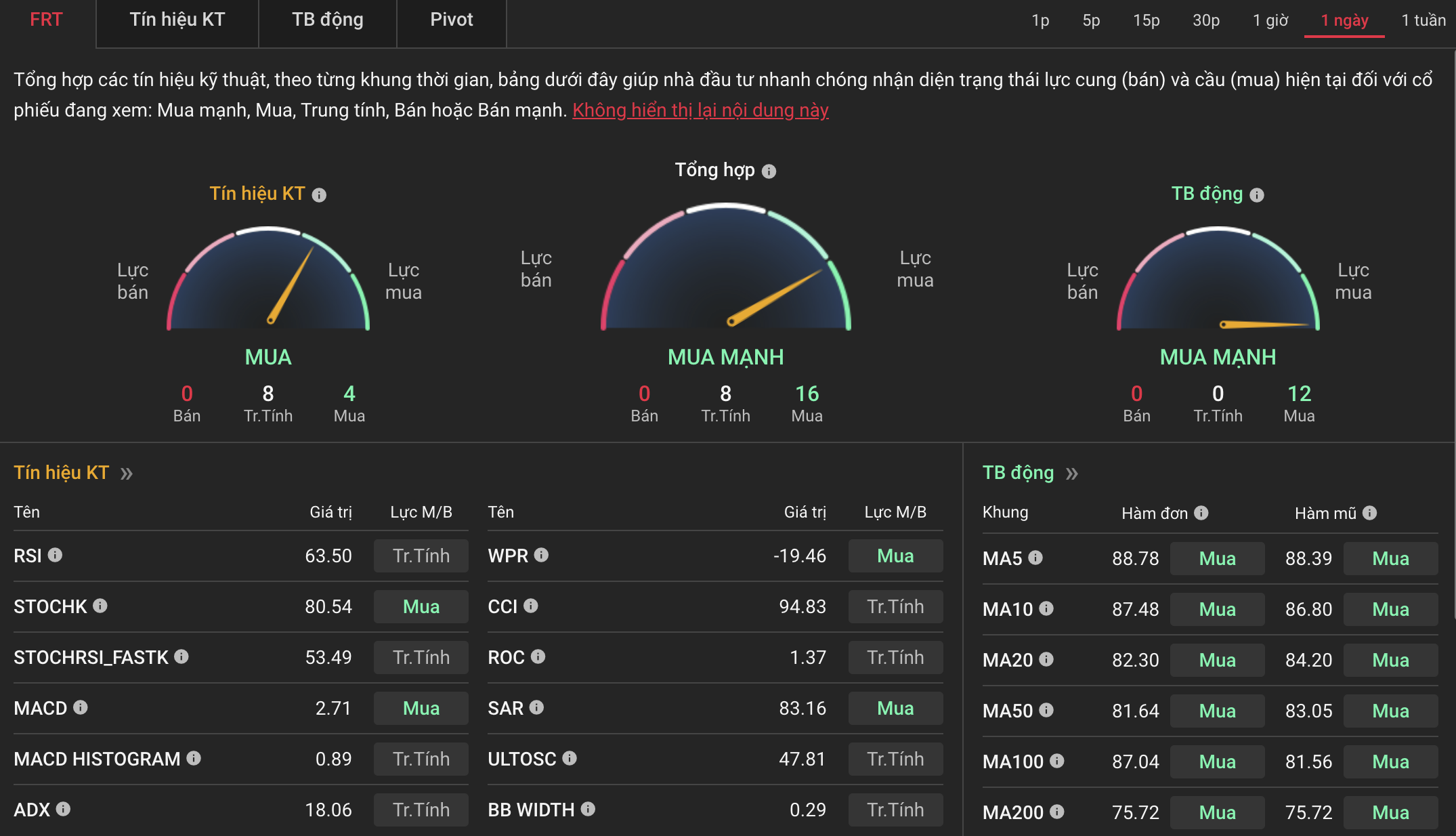Switch to the FRT tab
The height and width of the screenshot is (836, 1456).
coord(46,20)
